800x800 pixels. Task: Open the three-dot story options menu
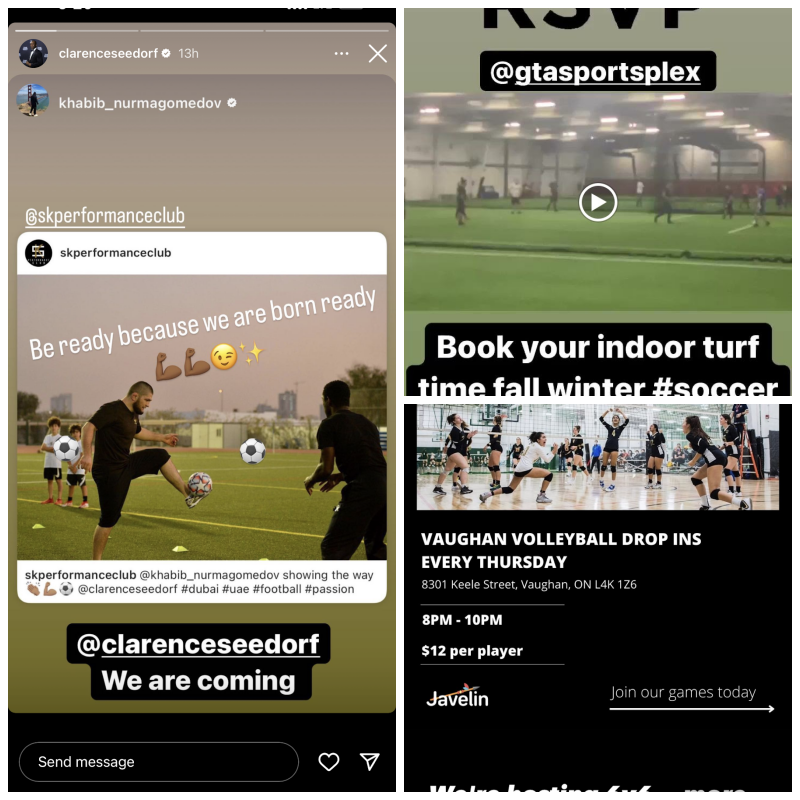(341, 54)
